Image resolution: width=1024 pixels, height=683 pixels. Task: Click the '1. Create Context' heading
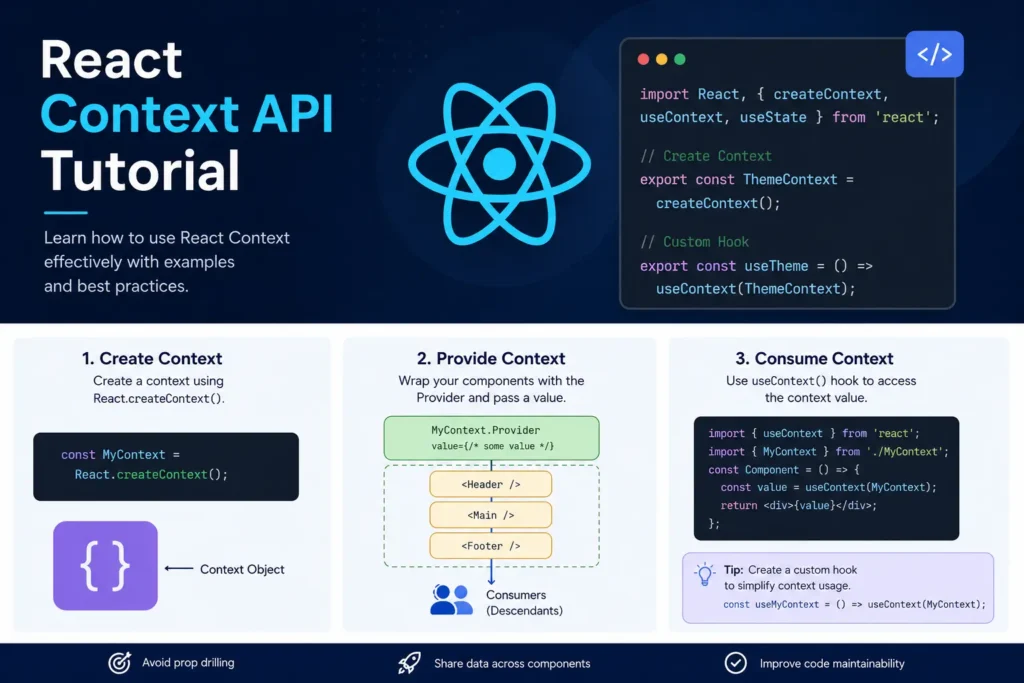click(x=152, y=358)
